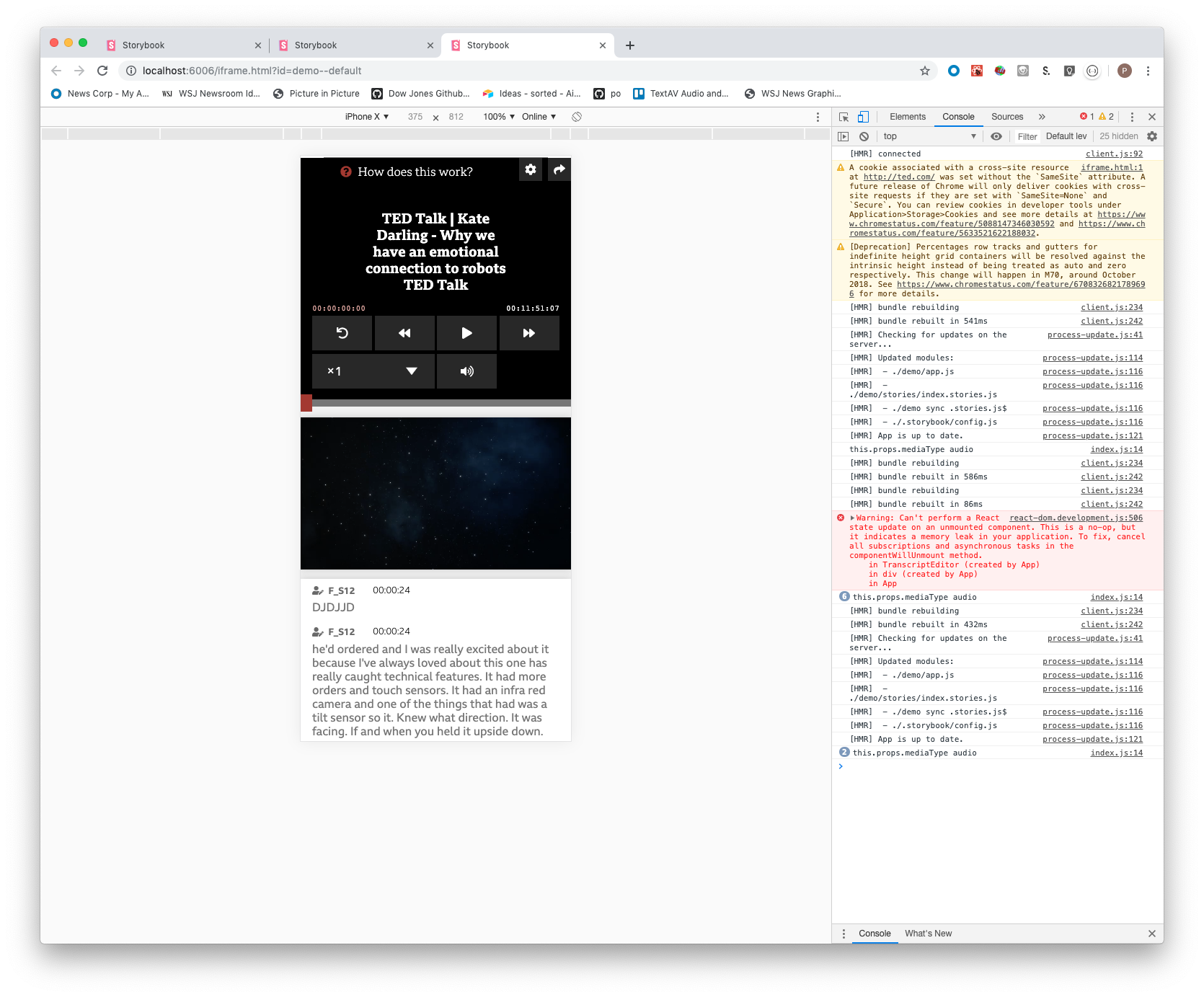
Task: Show the console sidebar
Action: coord(844,136)
